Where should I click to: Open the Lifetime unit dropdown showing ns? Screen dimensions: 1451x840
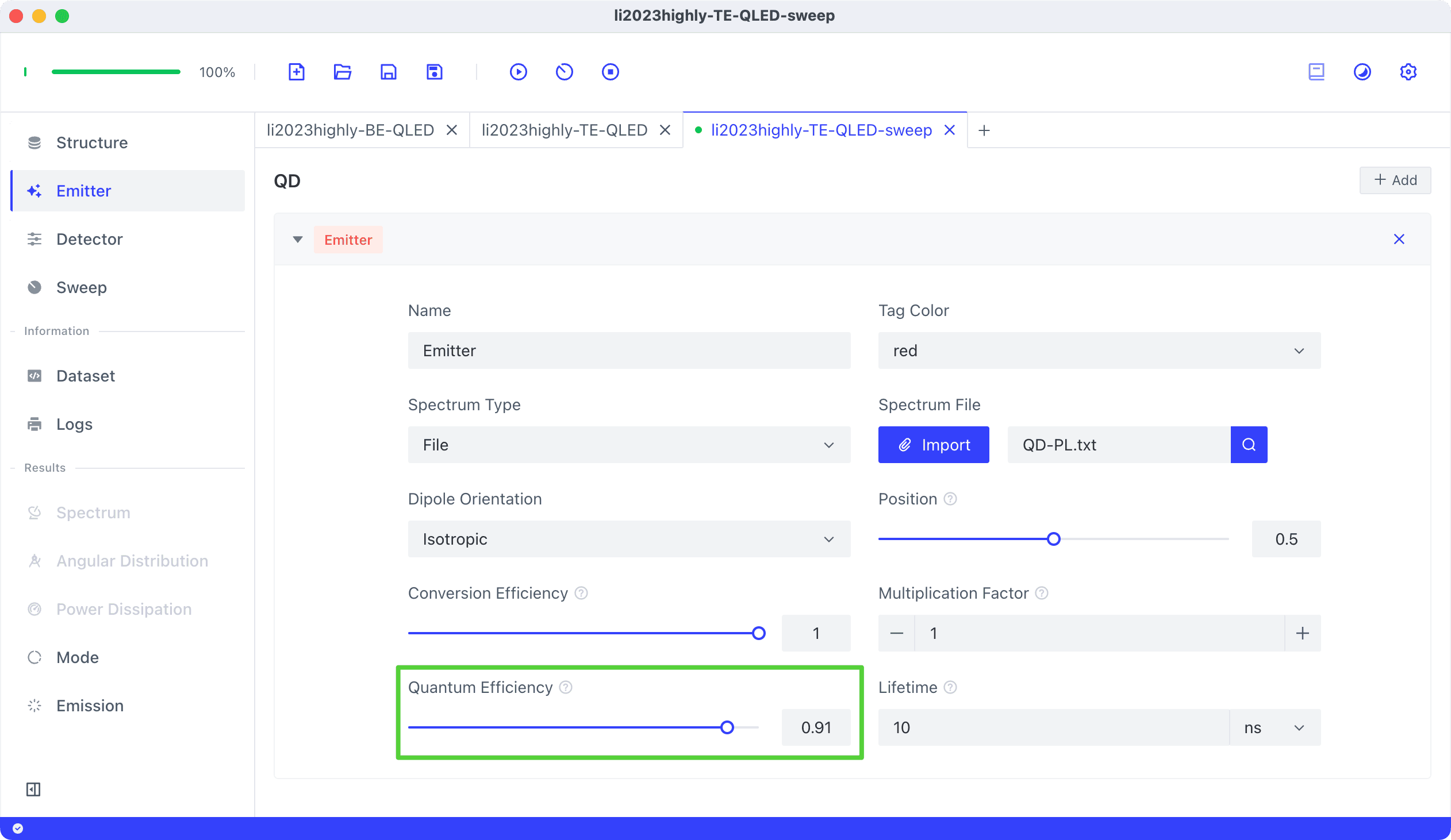point(1275,728)
